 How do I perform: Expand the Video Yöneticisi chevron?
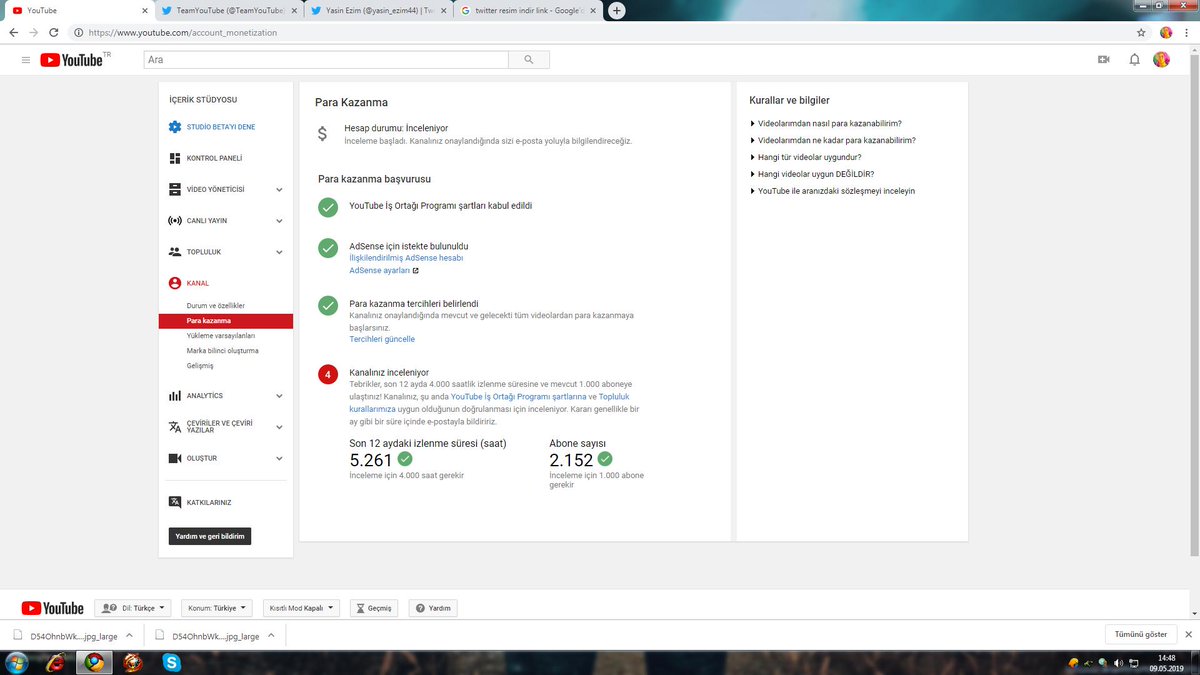[x=279, y=189]
